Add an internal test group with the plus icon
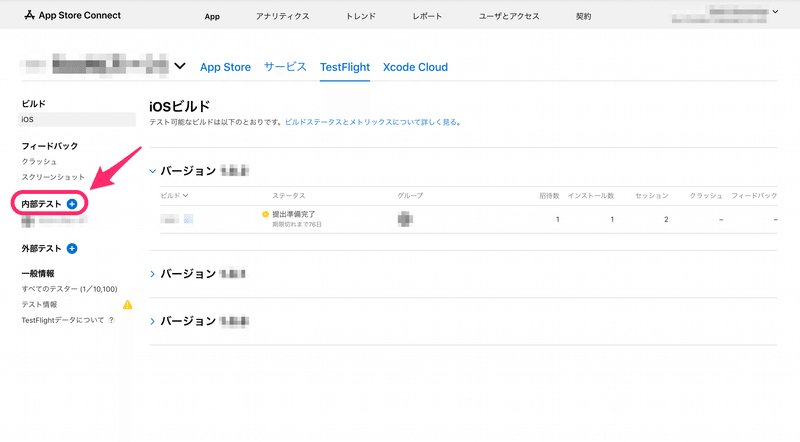Screen dimensions: 800x442 (72, 204)
